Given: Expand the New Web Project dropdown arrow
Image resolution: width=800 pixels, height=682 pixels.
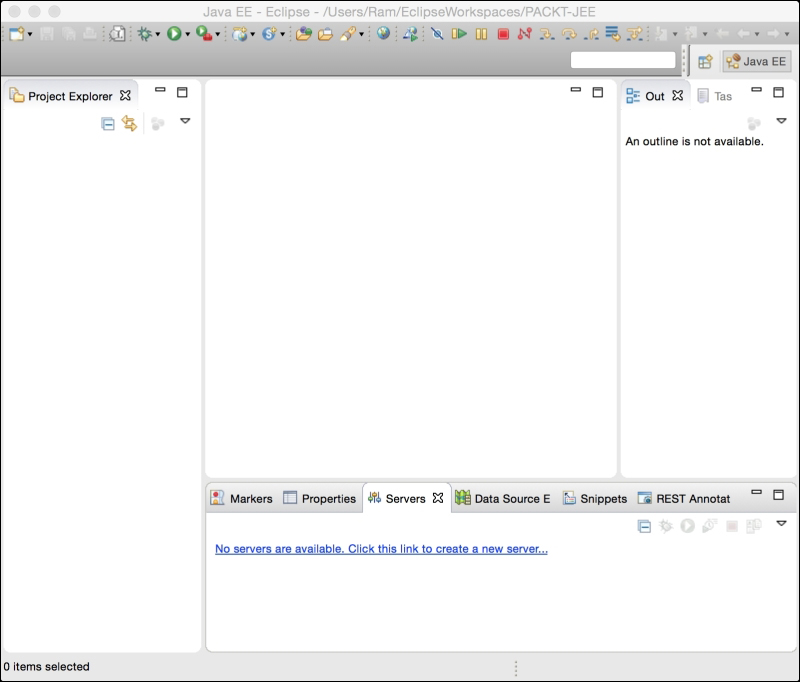Looking at the screenshot, I should click(253, 34).
